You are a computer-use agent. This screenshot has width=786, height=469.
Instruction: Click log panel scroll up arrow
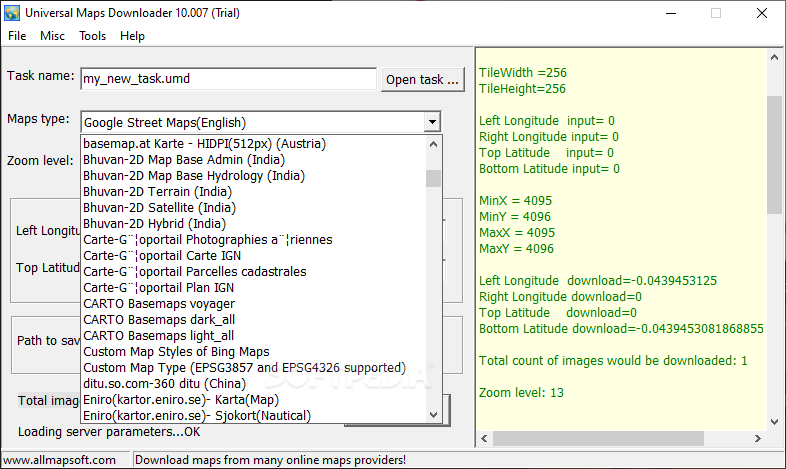(774, 58)
